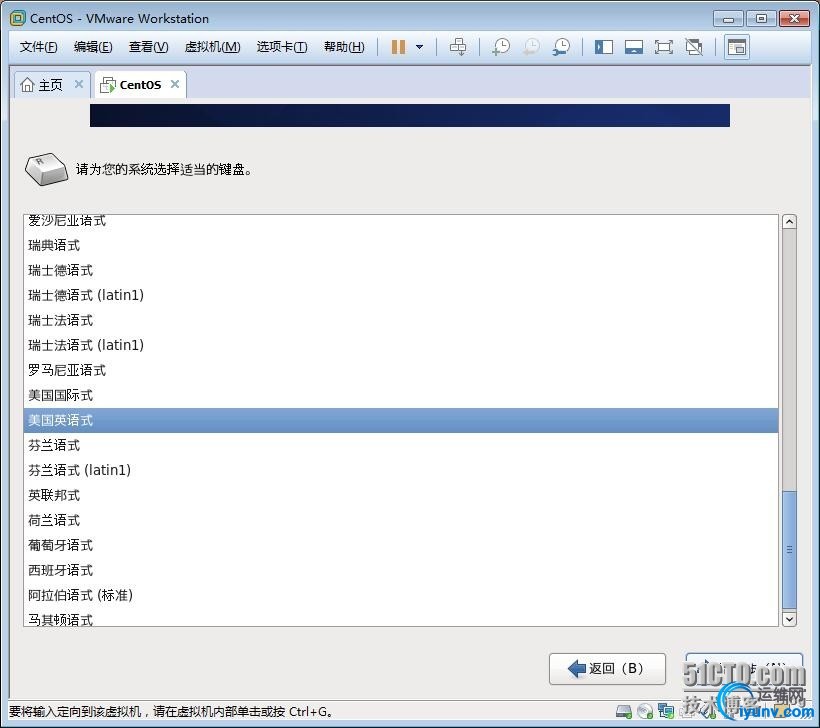Open the 帮助(H) menu
Screen dimensions: 820x728
tap(344, 47)
